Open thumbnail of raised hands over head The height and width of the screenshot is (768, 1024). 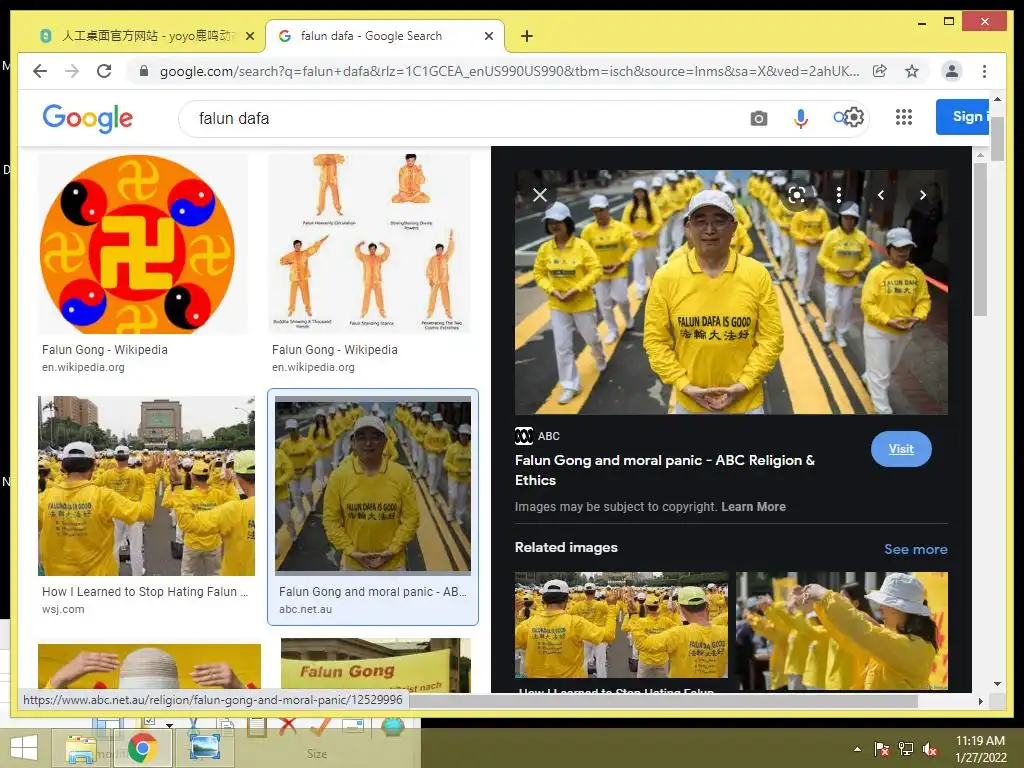click(149, 667)
